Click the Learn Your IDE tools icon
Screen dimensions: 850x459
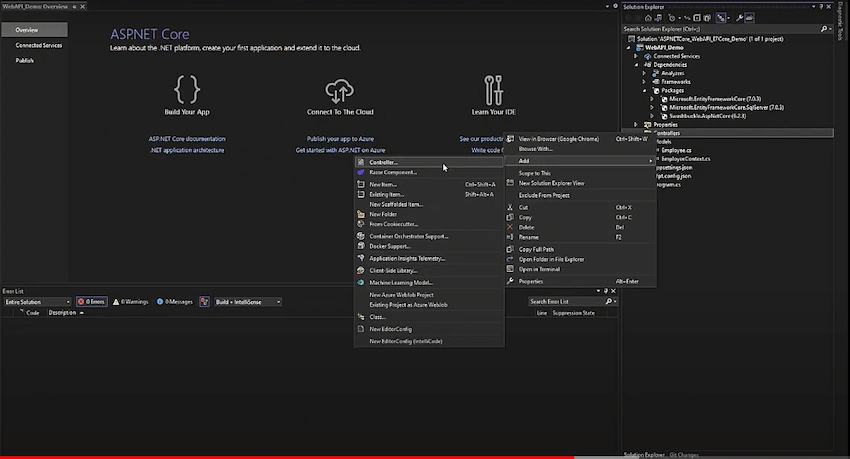493,90
